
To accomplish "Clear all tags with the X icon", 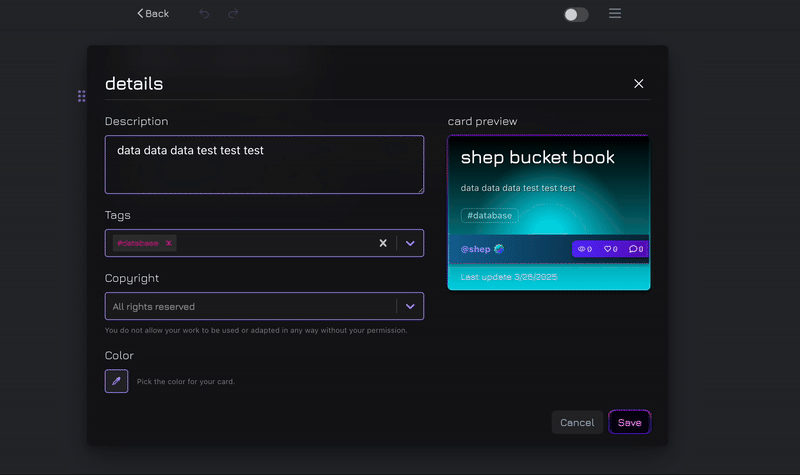I will click(382, 243).
